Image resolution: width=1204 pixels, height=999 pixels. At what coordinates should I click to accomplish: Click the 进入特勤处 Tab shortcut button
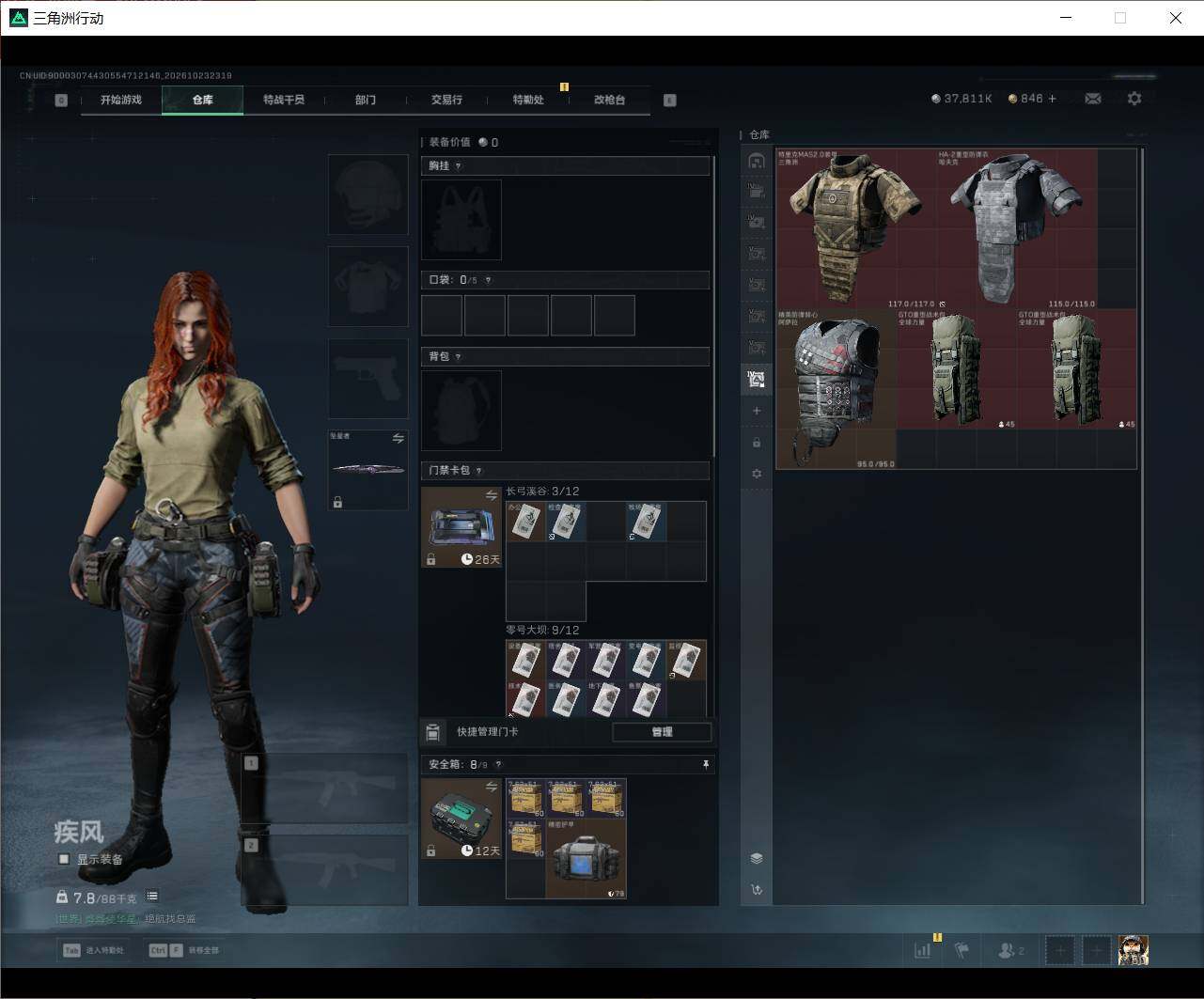(x=94, y=950)
